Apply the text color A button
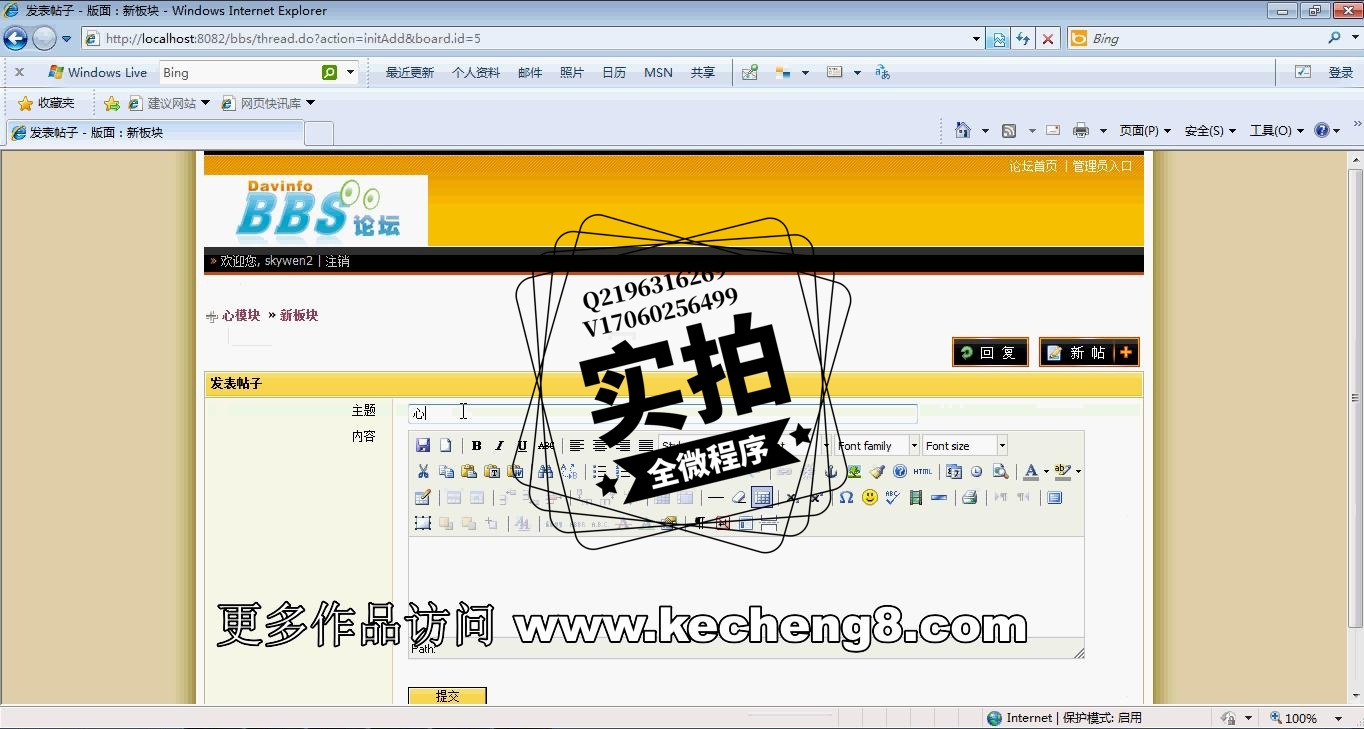The width and height of the screenshot is (1364, 729). (x=1031, y=472)
